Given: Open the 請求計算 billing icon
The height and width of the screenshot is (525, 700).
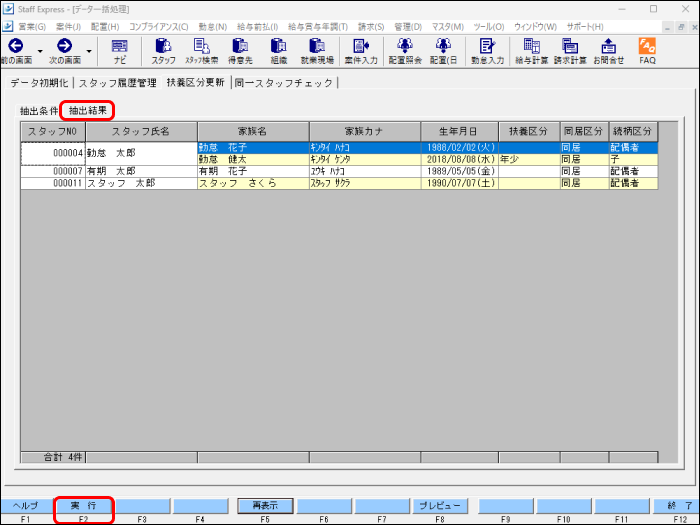Looking at the screenshot, I should [x=570, y=51].
